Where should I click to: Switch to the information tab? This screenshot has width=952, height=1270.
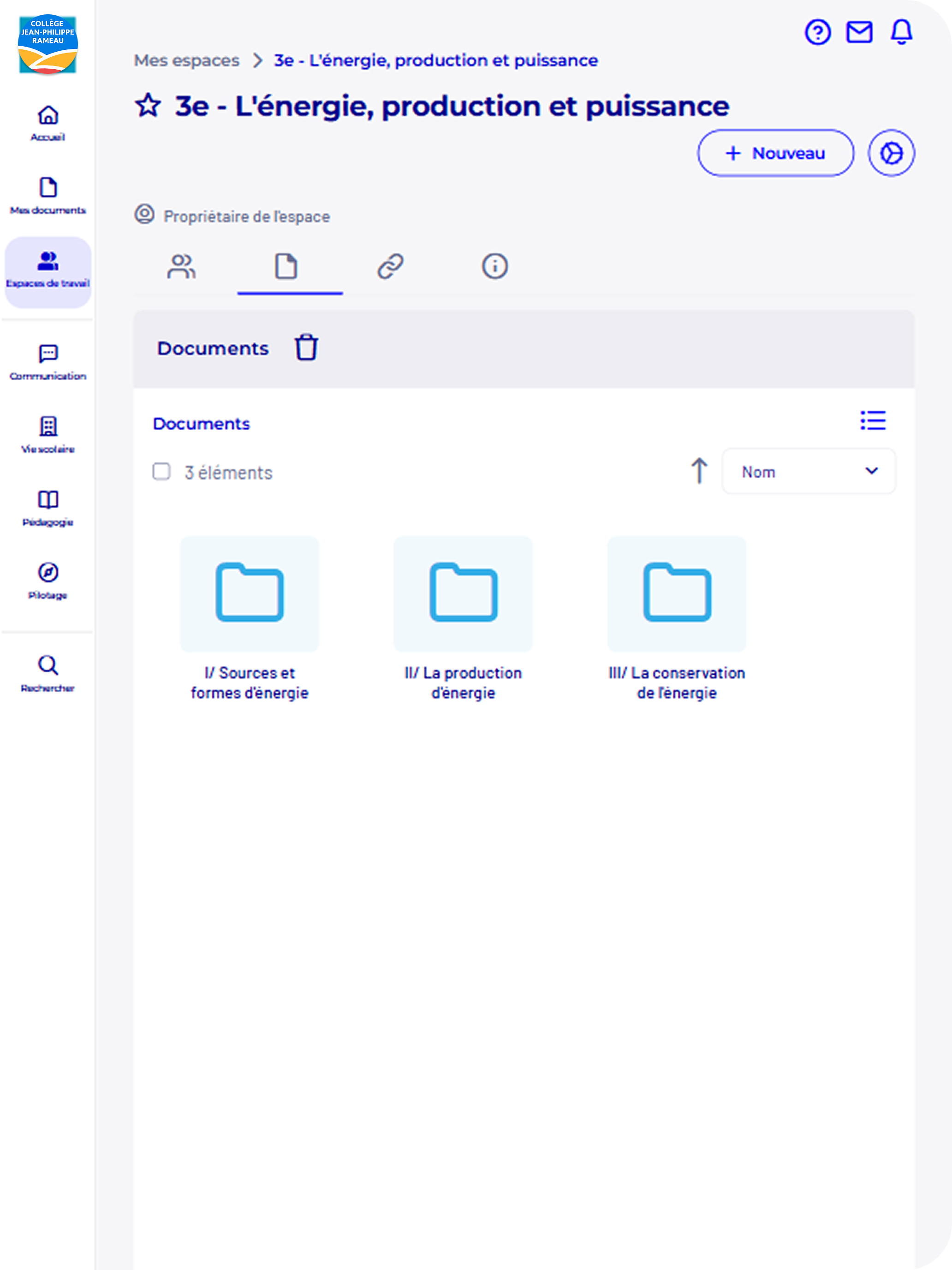[x=494, y=266]
